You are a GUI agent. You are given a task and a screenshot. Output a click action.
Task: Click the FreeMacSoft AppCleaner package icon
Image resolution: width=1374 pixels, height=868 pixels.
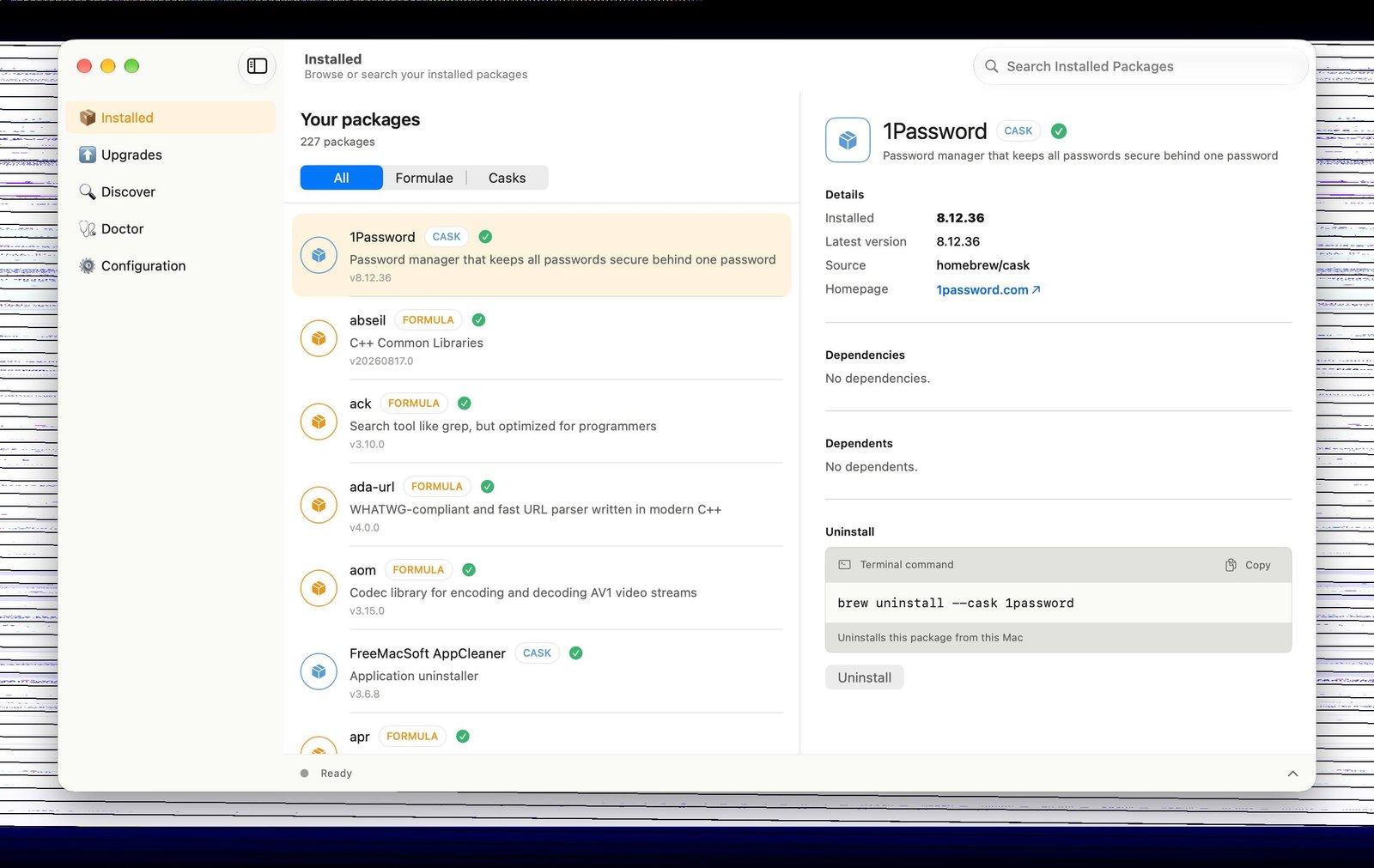click(x=319, y=671)
